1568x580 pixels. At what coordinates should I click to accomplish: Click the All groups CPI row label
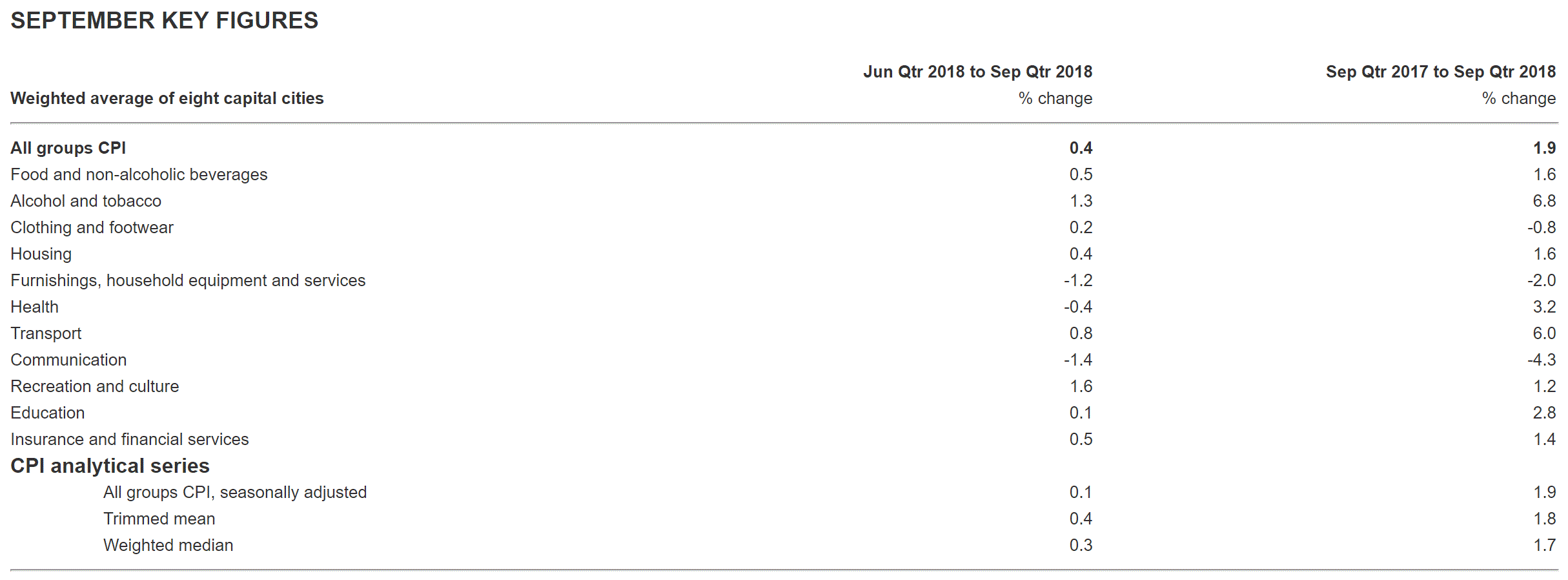pos(68,148)
